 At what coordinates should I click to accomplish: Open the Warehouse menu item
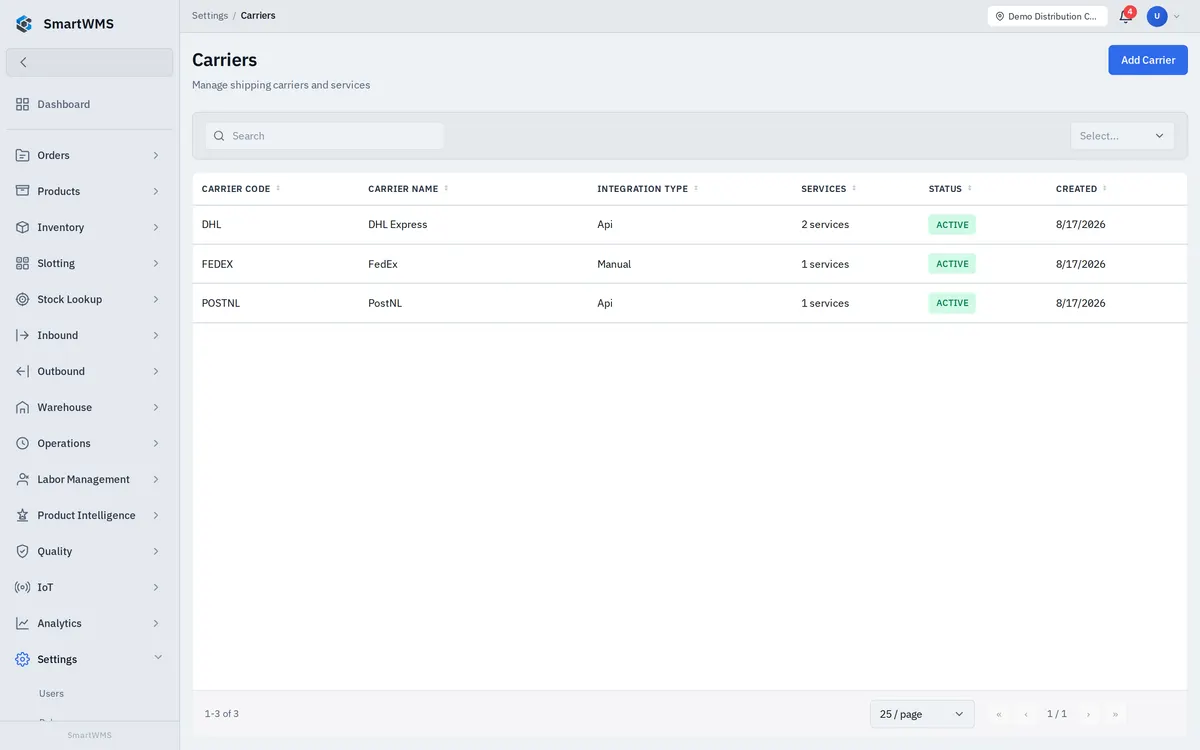coord(89,407)
